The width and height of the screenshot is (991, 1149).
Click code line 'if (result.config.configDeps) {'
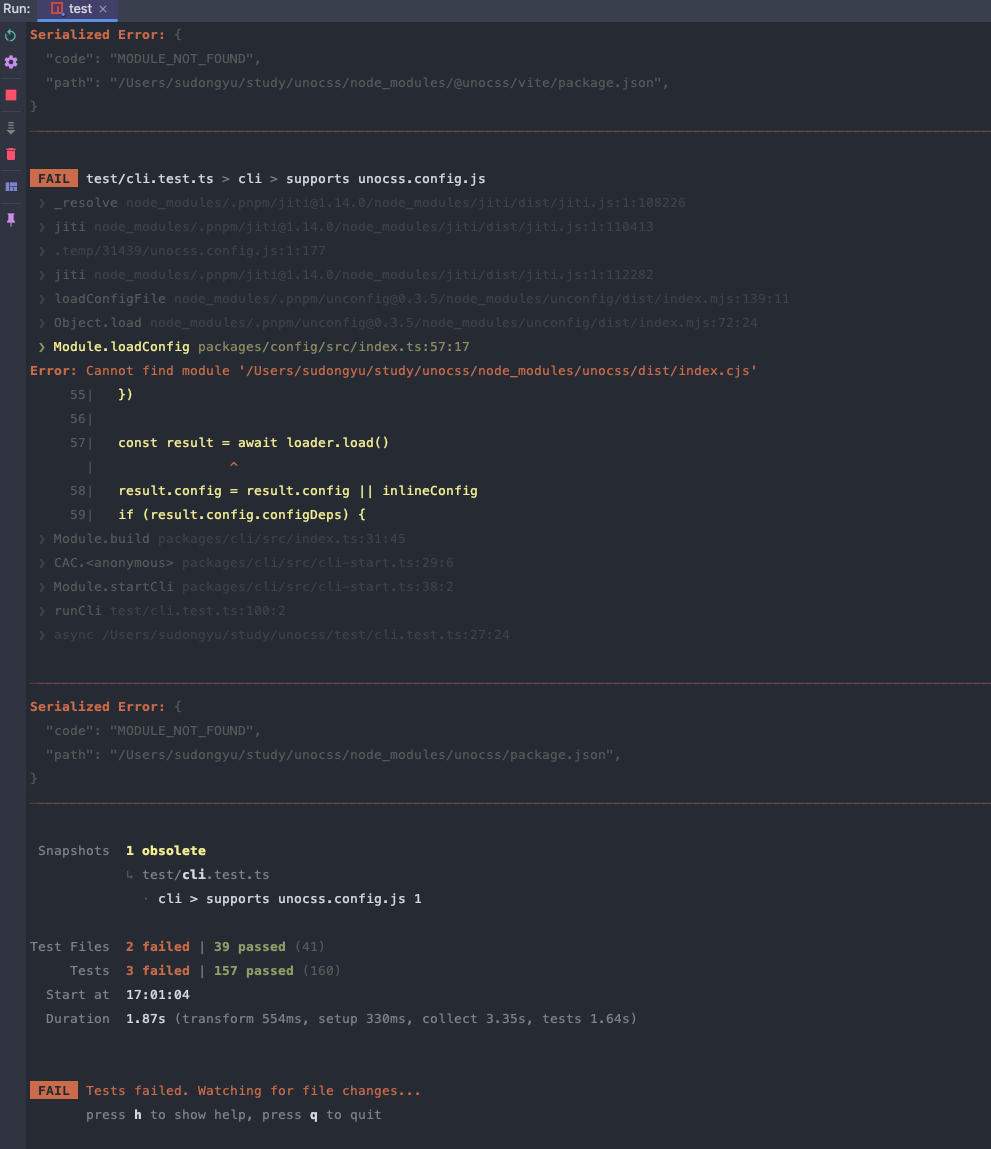[242, 515]
